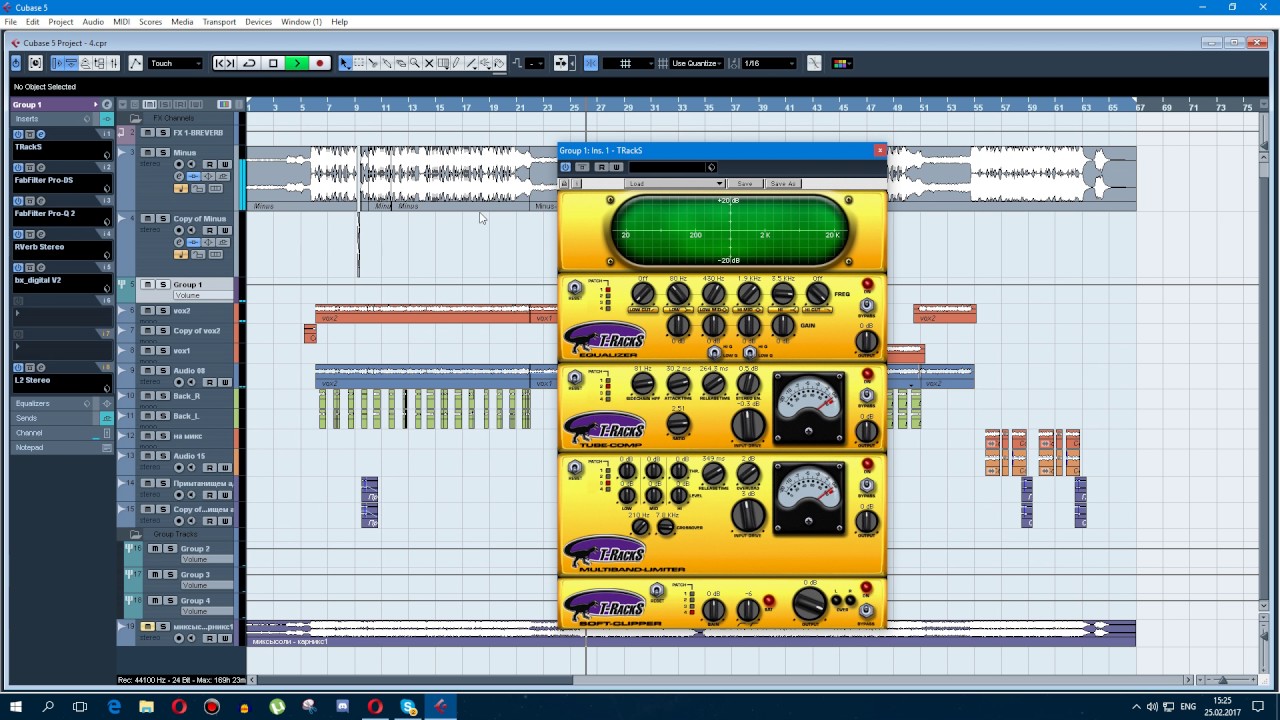
Task: Open the Automation mode Touch dropdown
Action: click(175, 63)
